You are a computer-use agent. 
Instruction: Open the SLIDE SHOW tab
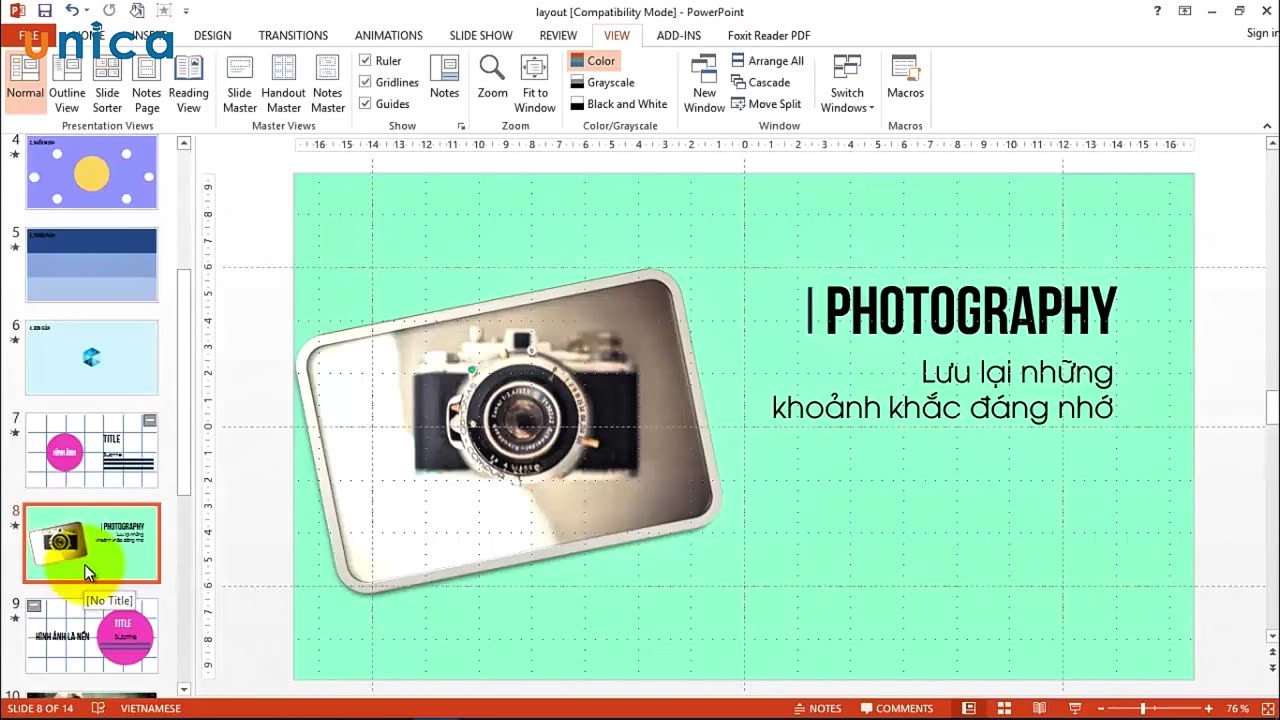pos(481,35)
